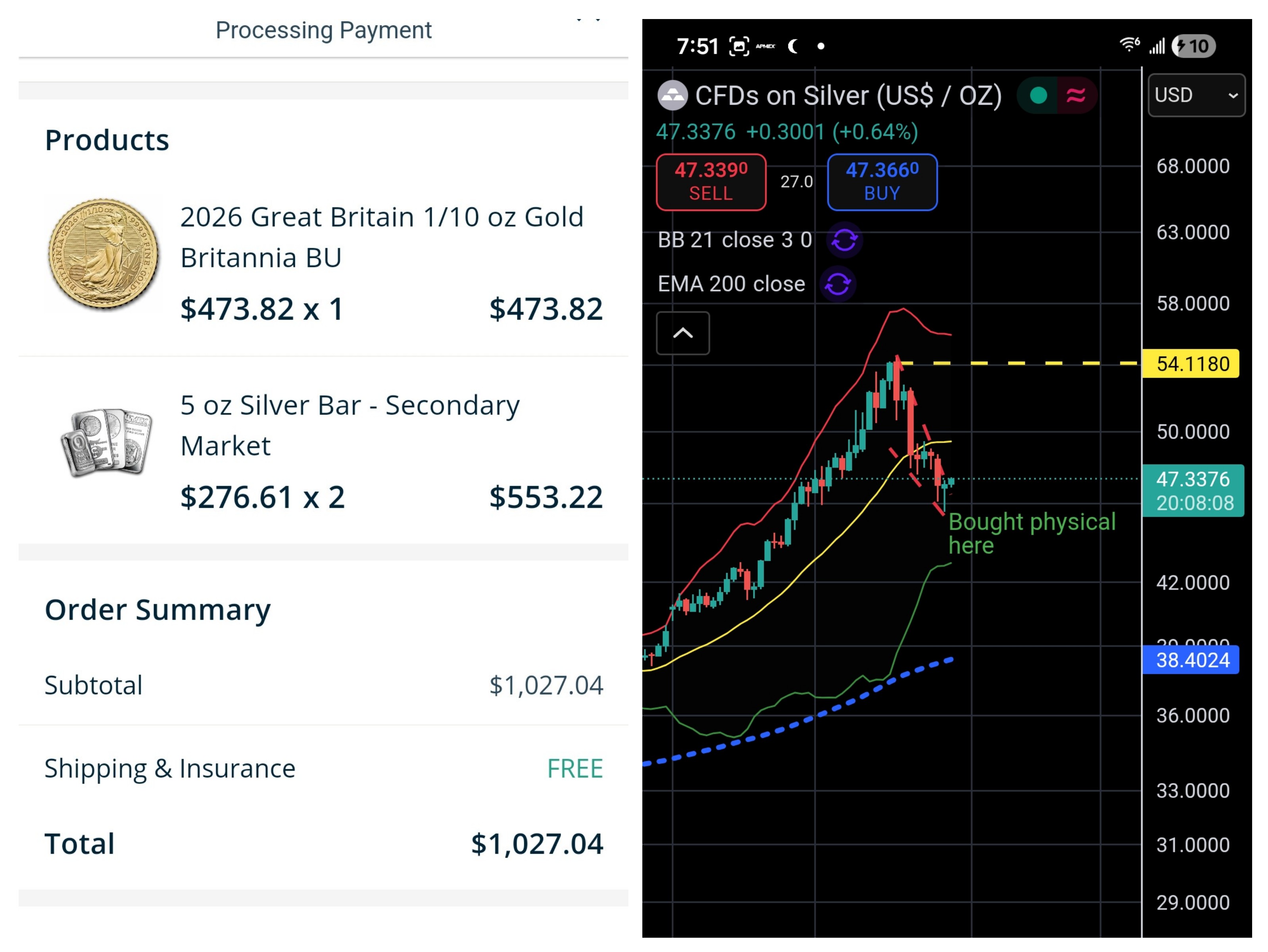Tap the moon do-not-disturb icon
Image resolution: width=1268 pixels, height=952 pixels.
click(793, 46)
